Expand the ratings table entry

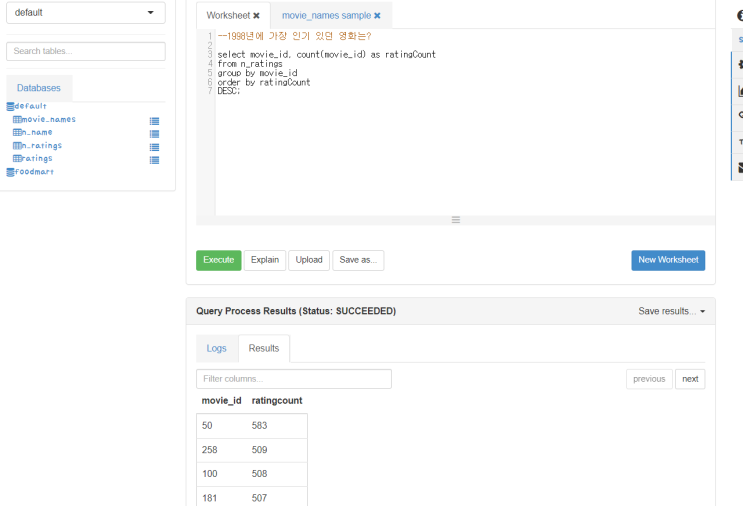(x=33, y=158)
